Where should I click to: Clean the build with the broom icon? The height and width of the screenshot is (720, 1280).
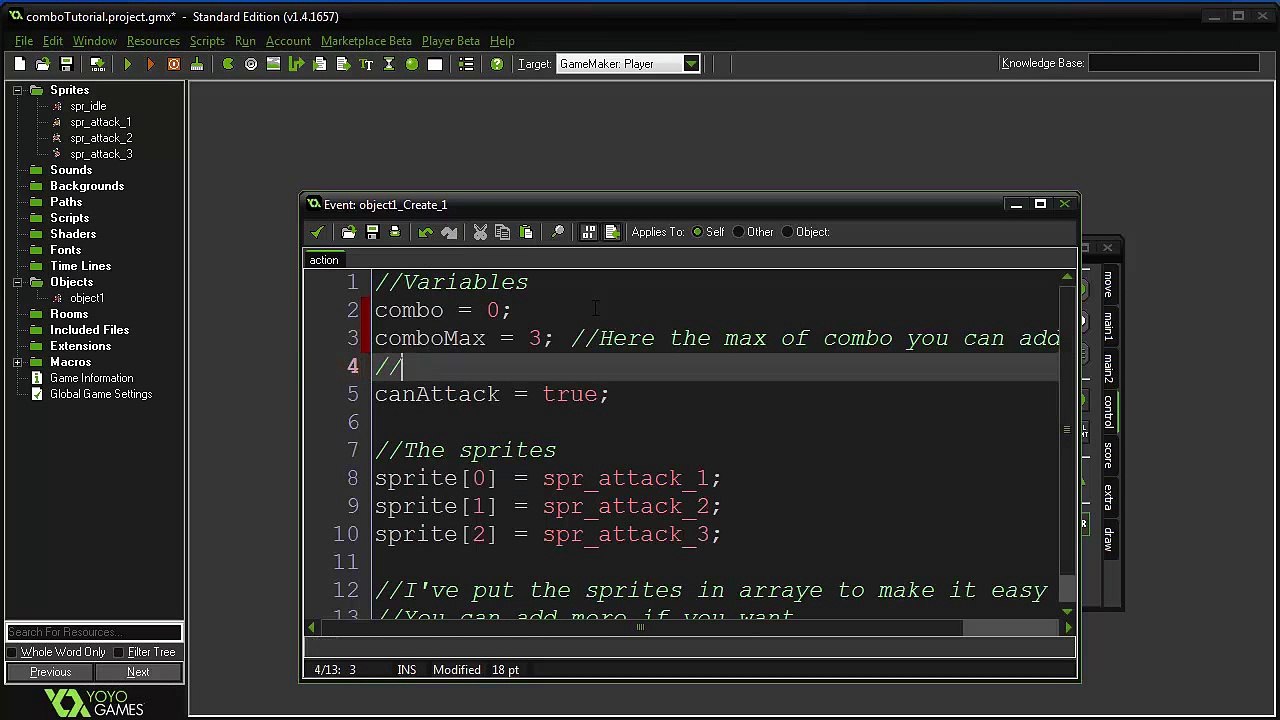point(197,64)
